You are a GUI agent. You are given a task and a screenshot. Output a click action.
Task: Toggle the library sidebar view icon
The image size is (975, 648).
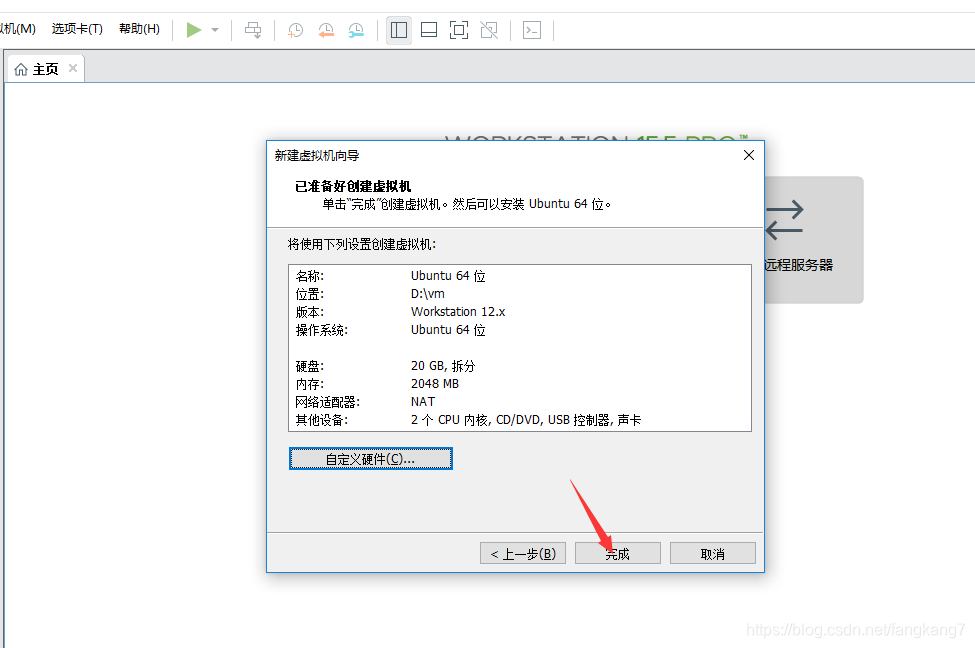tap(399, 30)
